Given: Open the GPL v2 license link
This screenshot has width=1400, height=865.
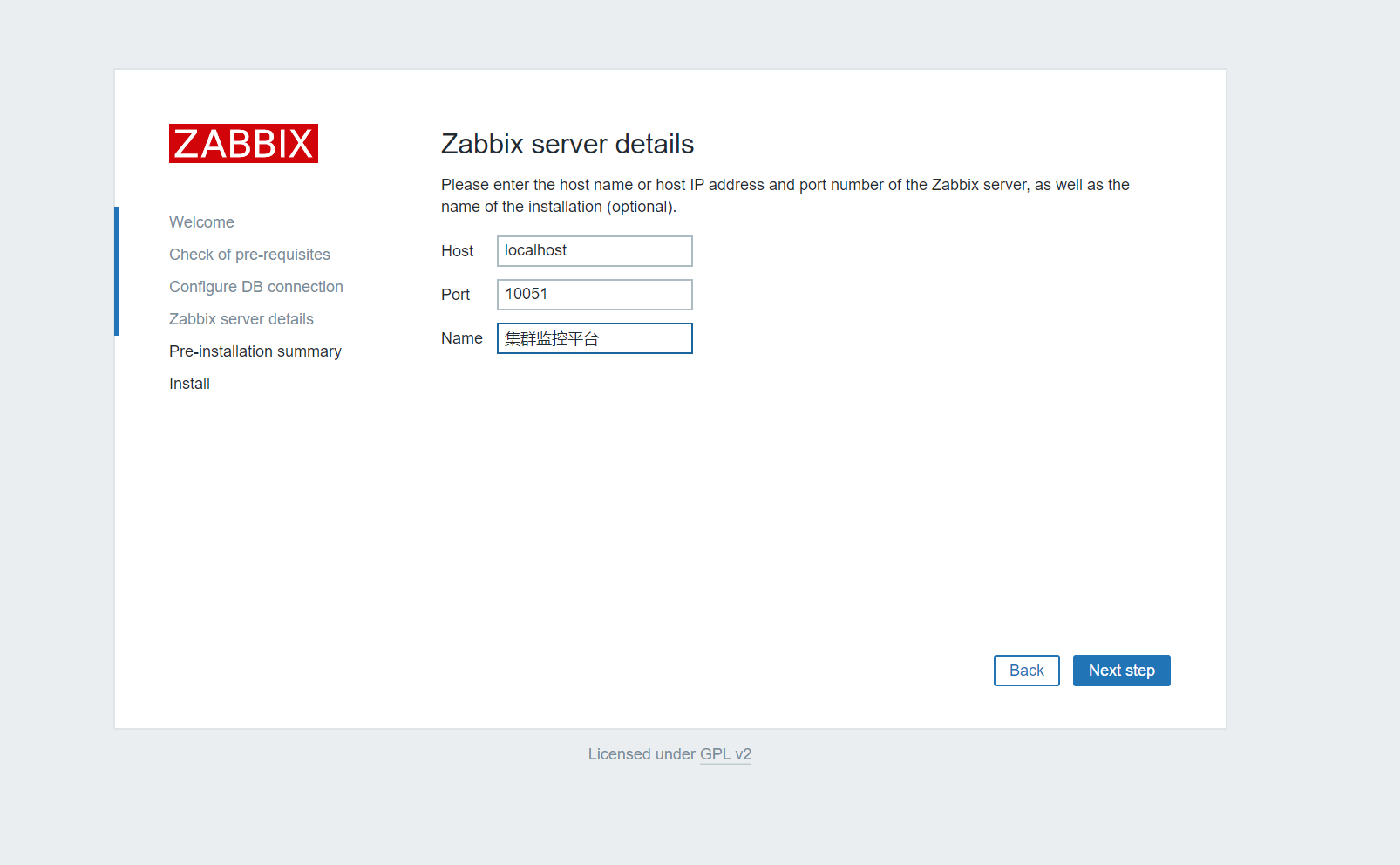Looking at the screenshot, I should (725, 754).
